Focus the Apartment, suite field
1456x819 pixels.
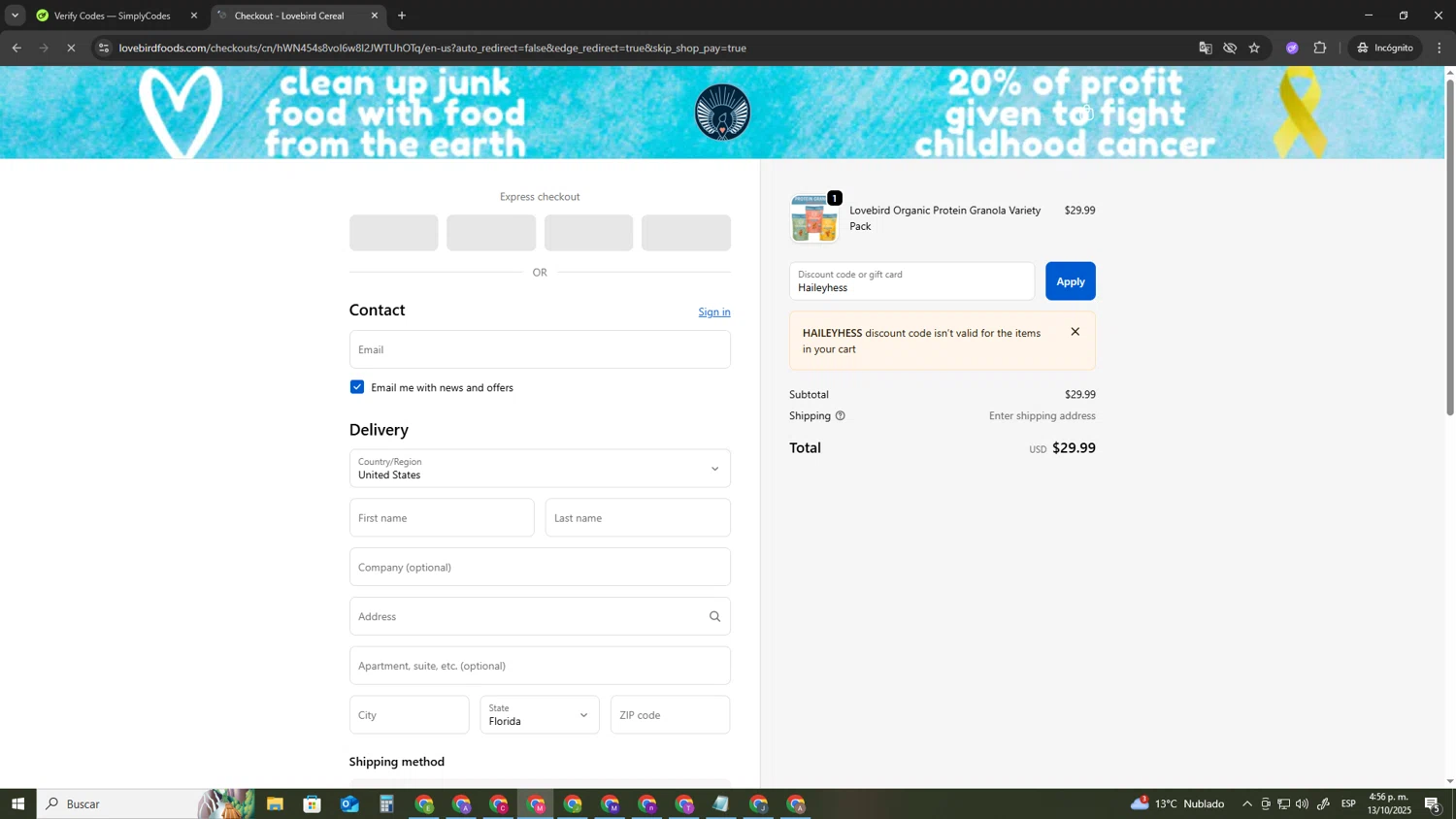point(540,666)
